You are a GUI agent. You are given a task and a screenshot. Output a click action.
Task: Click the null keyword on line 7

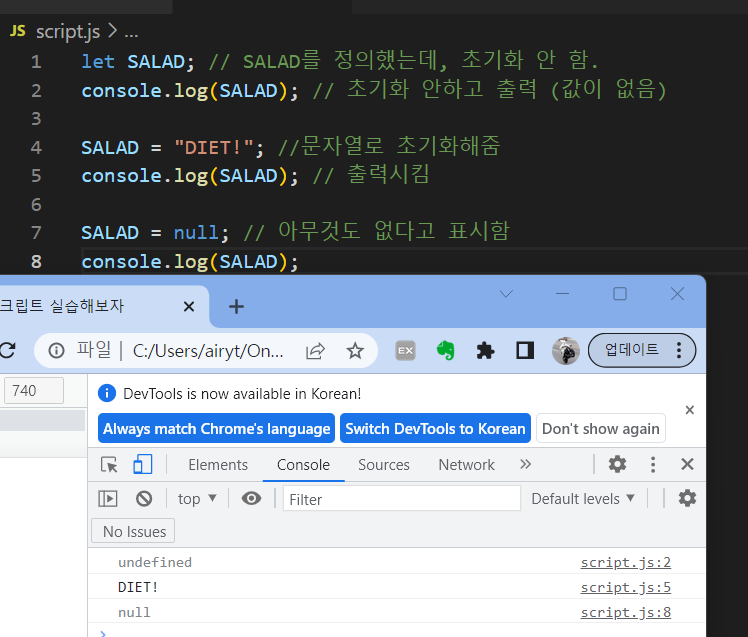tap(196, 233)
